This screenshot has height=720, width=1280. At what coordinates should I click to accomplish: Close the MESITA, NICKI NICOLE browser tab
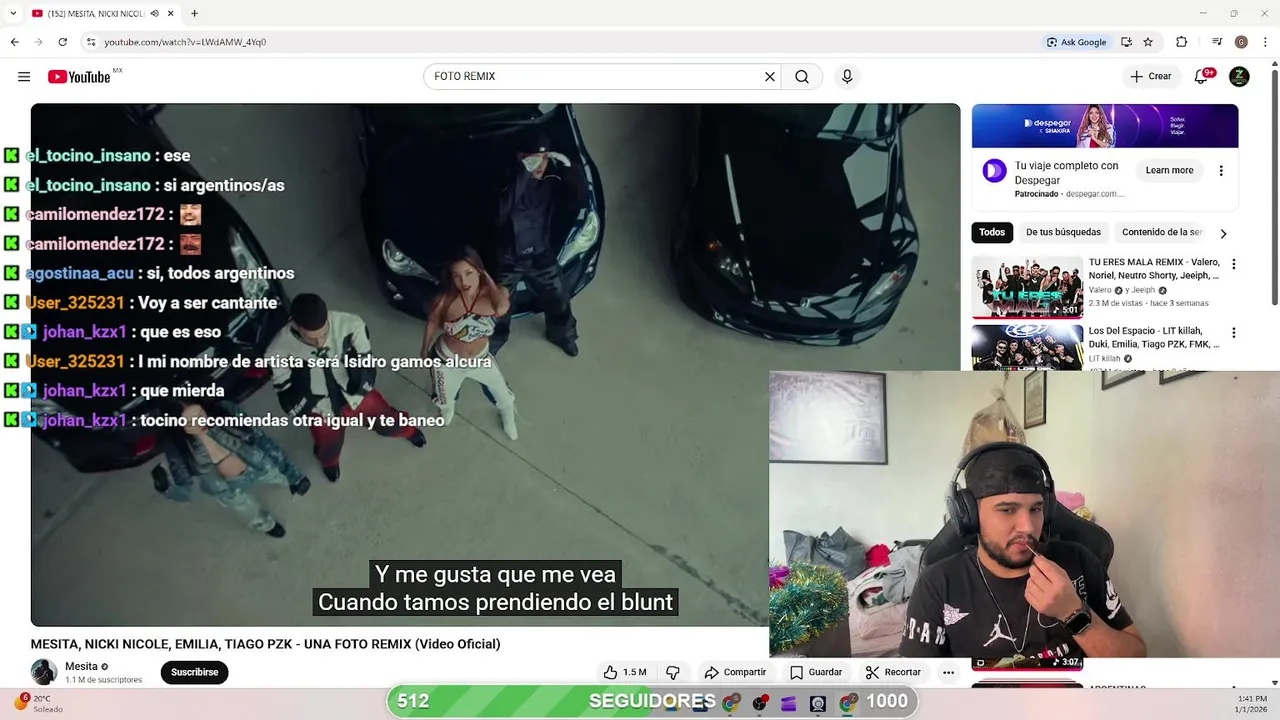[x=170, y=14]
